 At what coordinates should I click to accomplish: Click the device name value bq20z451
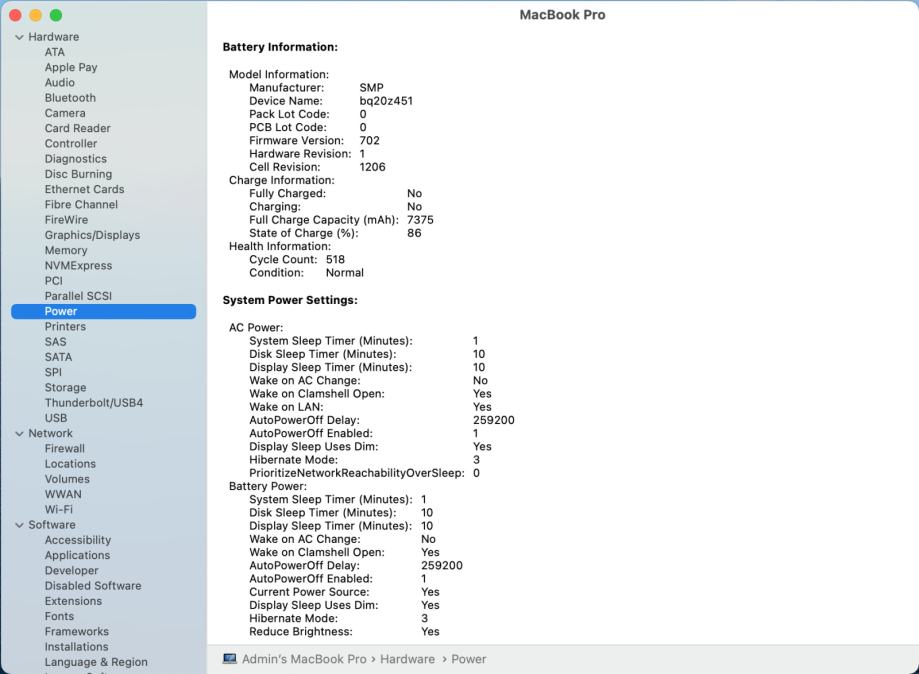point(386,101)
